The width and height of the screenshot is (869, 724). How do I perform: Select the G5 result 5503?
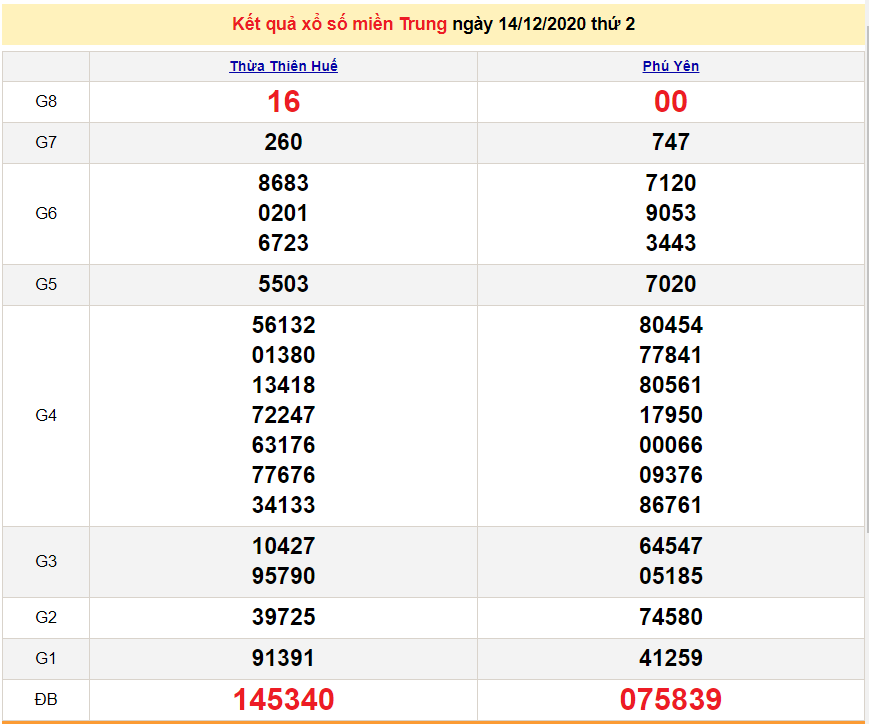[x=284, y=284]
